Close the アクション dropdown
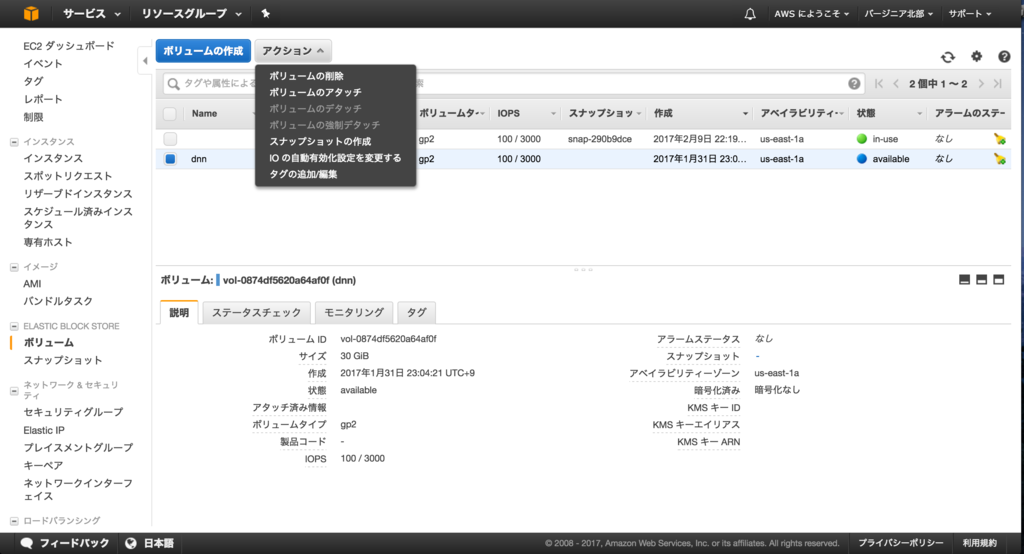The width and height of the screenshot is (1024, 554). point(293,50)
